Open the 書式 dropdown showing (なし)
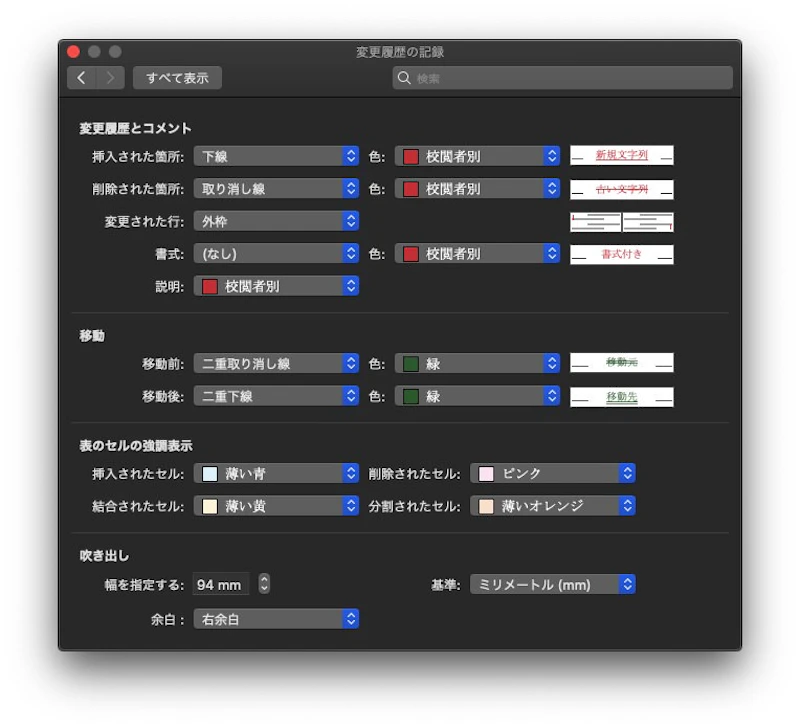800x728 pixels. coord(277,253)
